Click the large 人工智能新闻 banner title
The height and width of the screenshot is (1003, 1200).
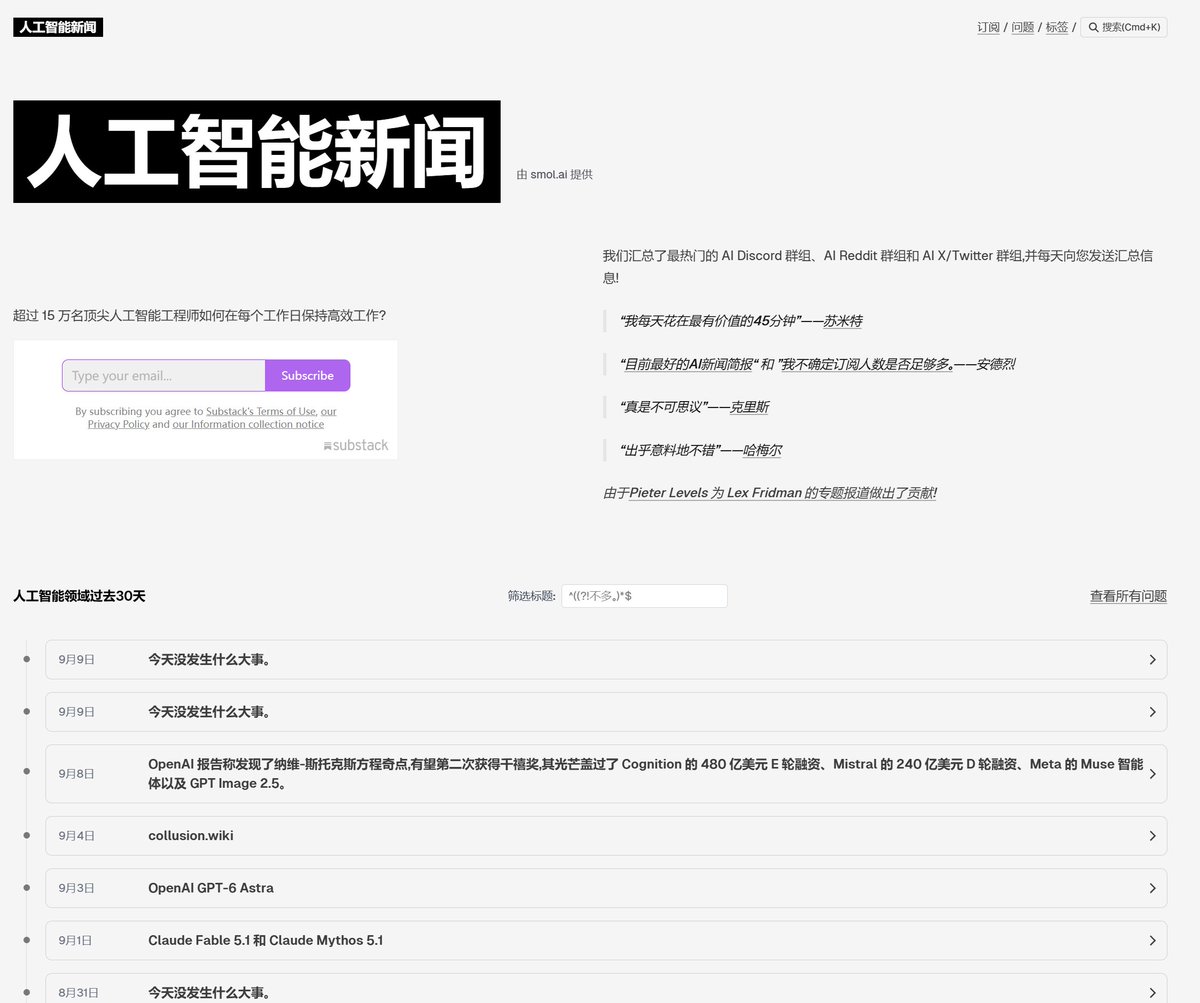257,151
